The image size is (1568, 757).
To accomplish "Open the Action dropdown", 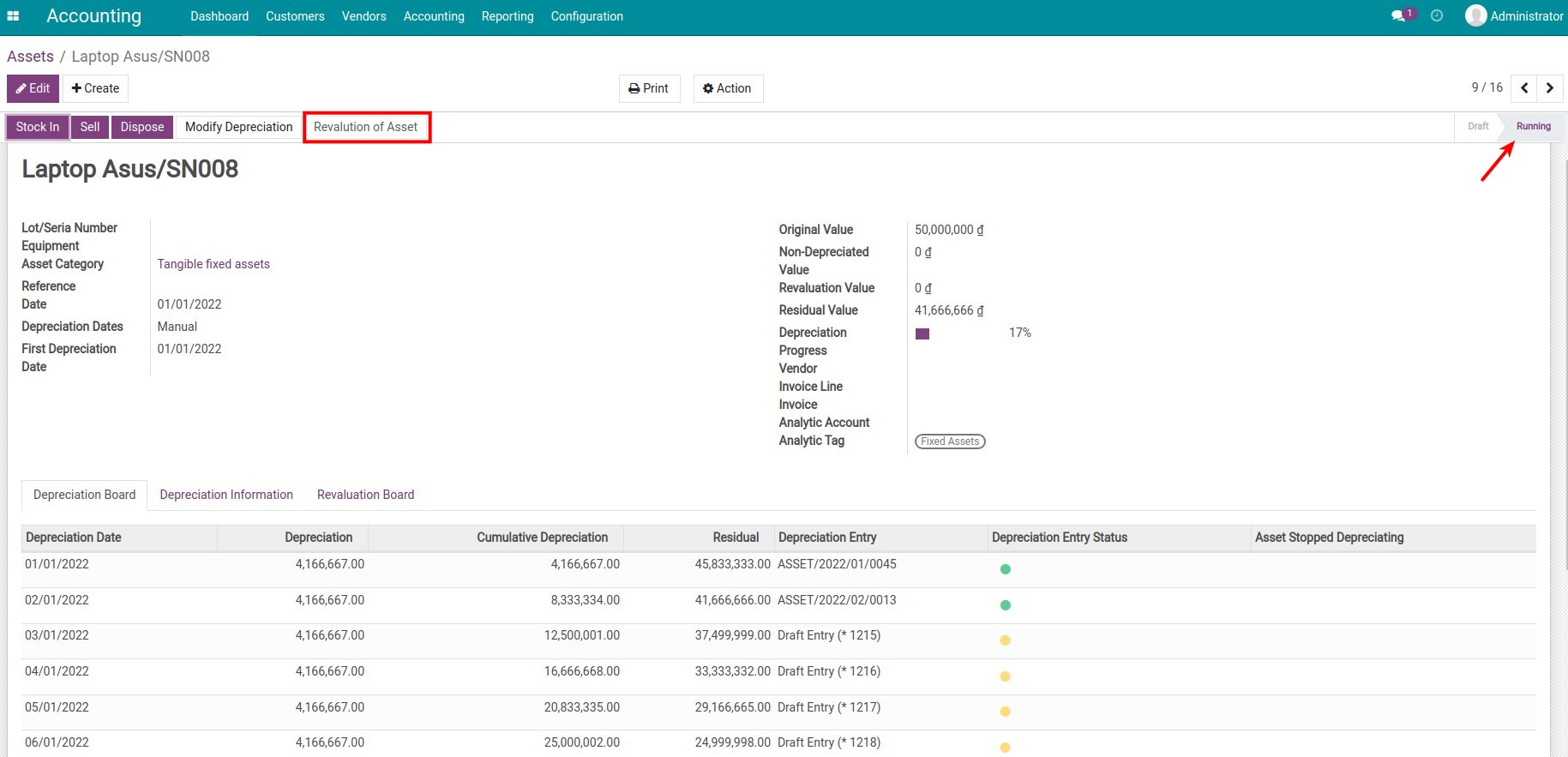I will point(728,88).
